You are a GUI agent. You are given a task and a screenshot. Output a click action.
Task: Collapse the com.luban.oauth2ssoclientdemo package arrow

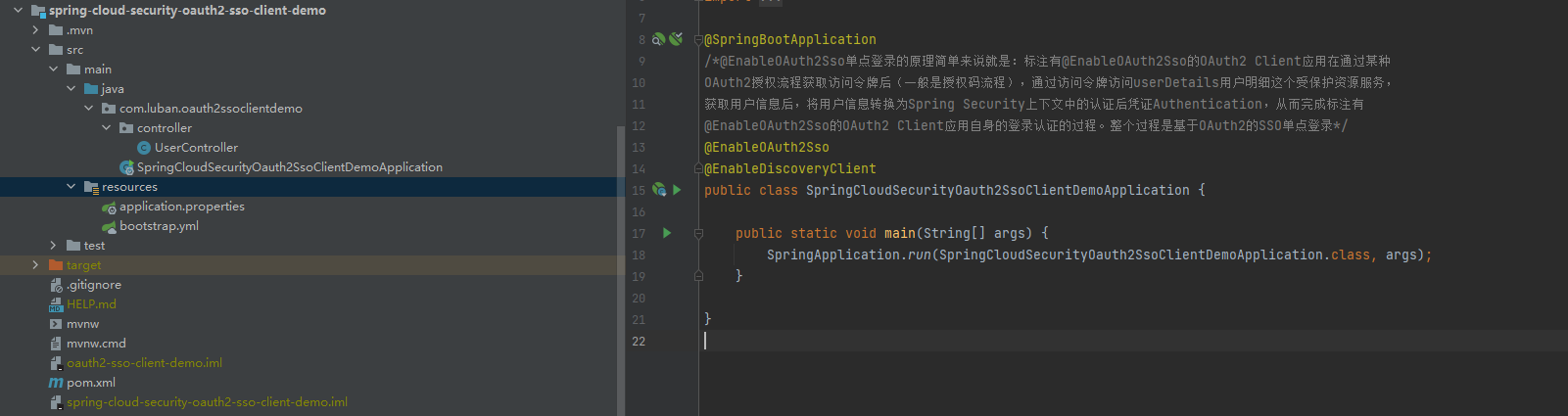point(89,109)
